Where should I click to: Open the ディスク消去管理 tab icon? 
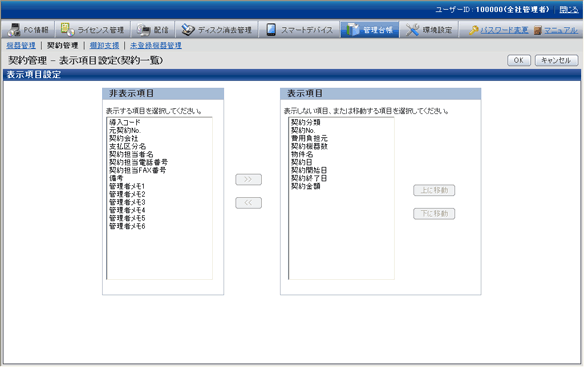tap(188, 29)
